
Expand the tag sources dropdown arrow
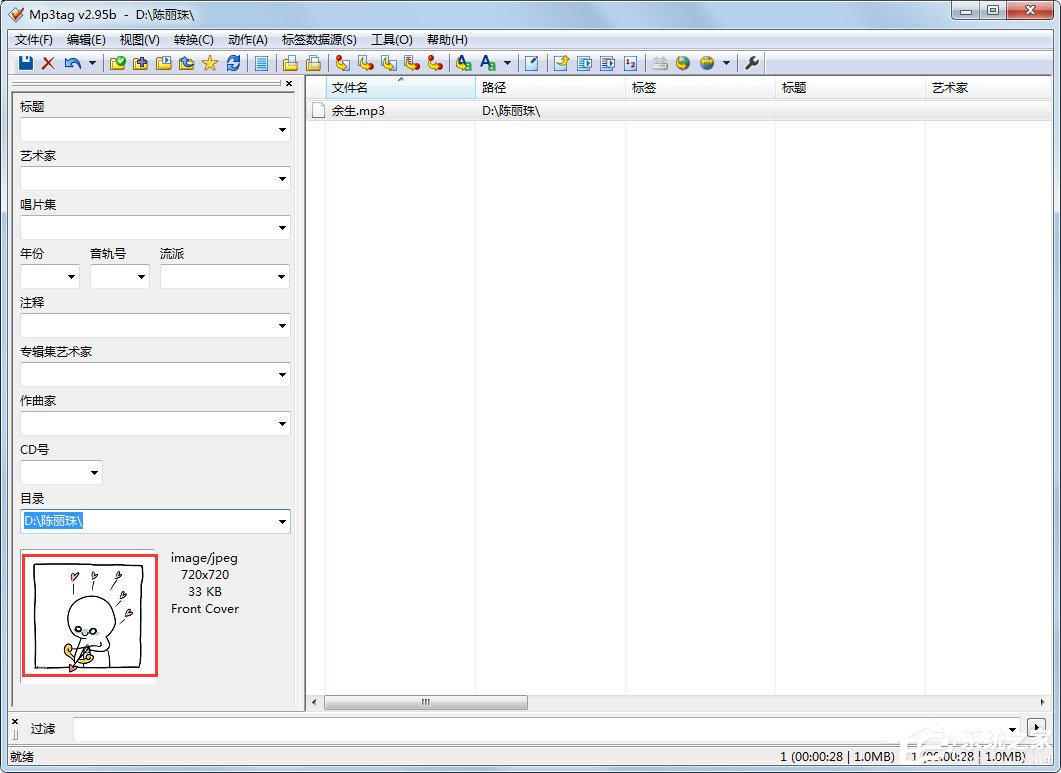[x=726, y=63]
